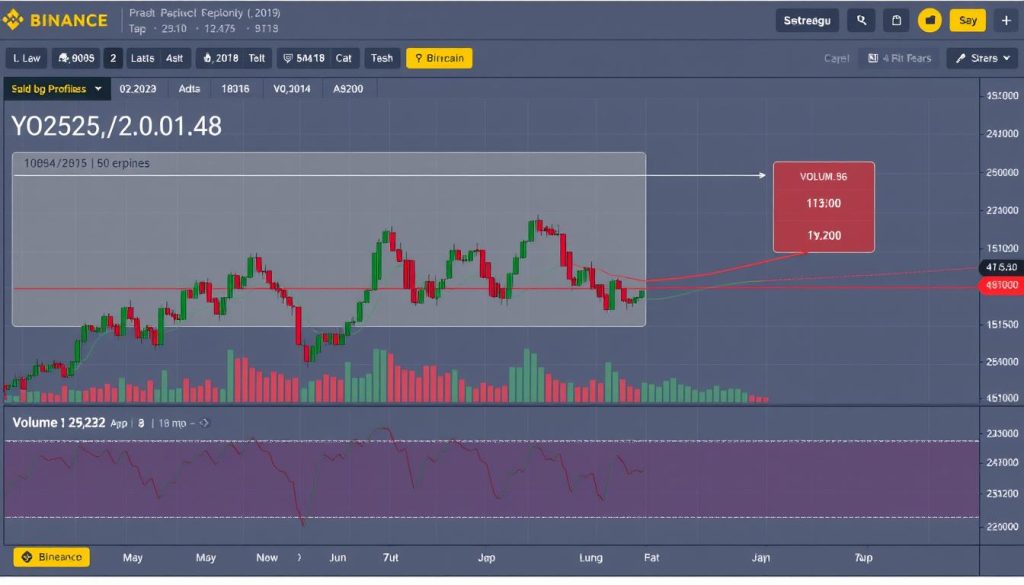Click the Binance logo
This screenshot has width=1024, height=585.
tap(55, 20)
